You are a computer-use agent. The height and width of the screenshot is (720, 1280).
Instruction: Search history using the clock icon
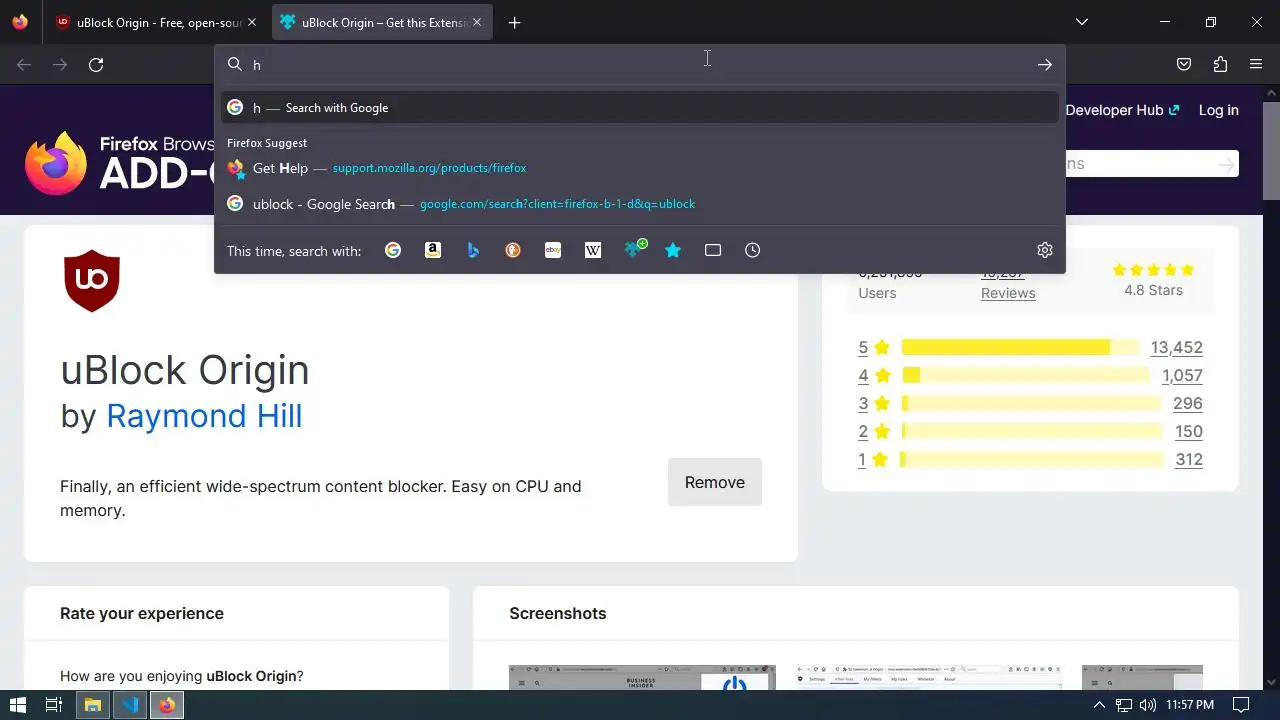753,250
